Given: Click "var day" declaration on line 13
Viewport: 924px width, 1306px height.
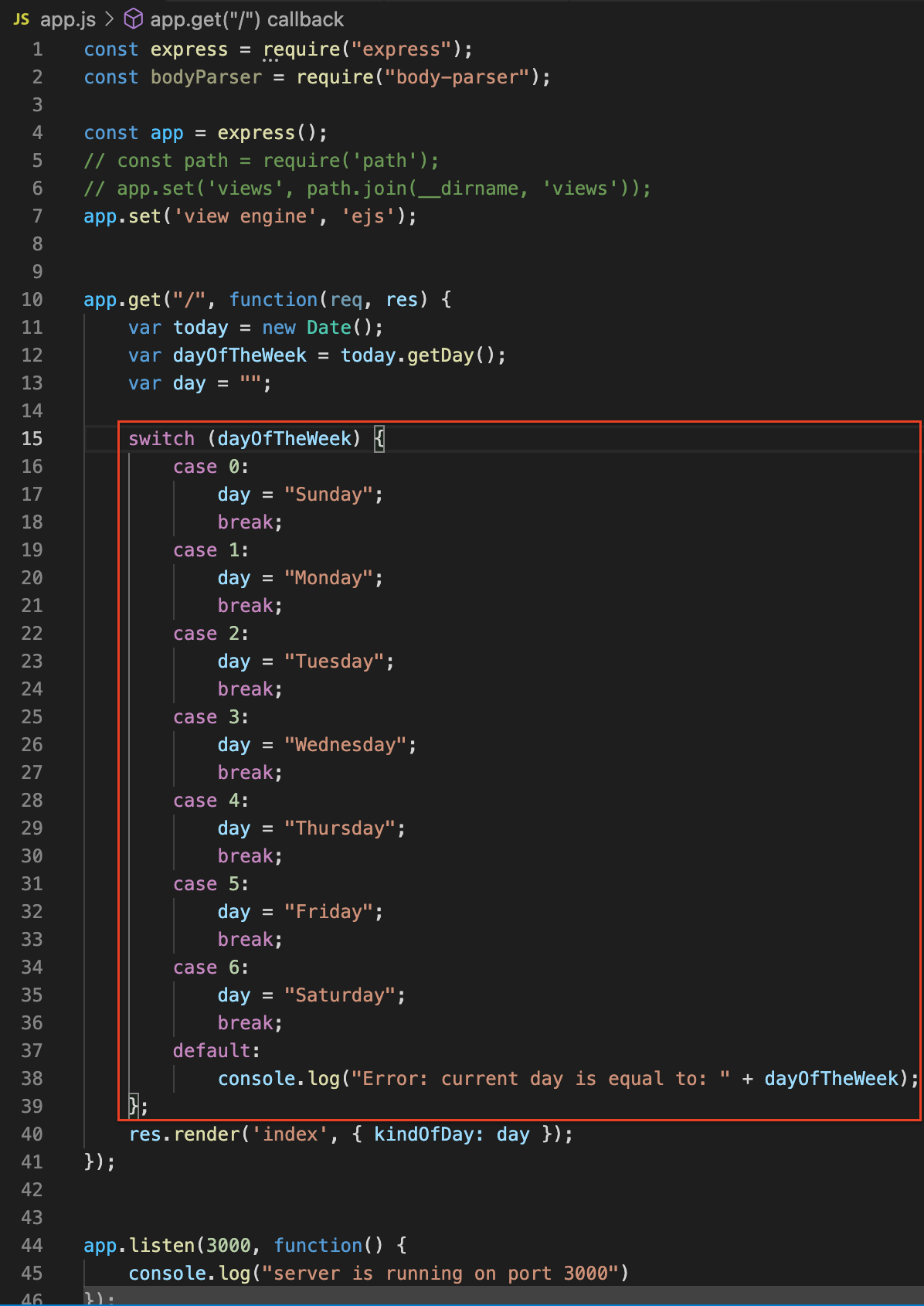Looking at the screenshot, I should coord(168,383).
